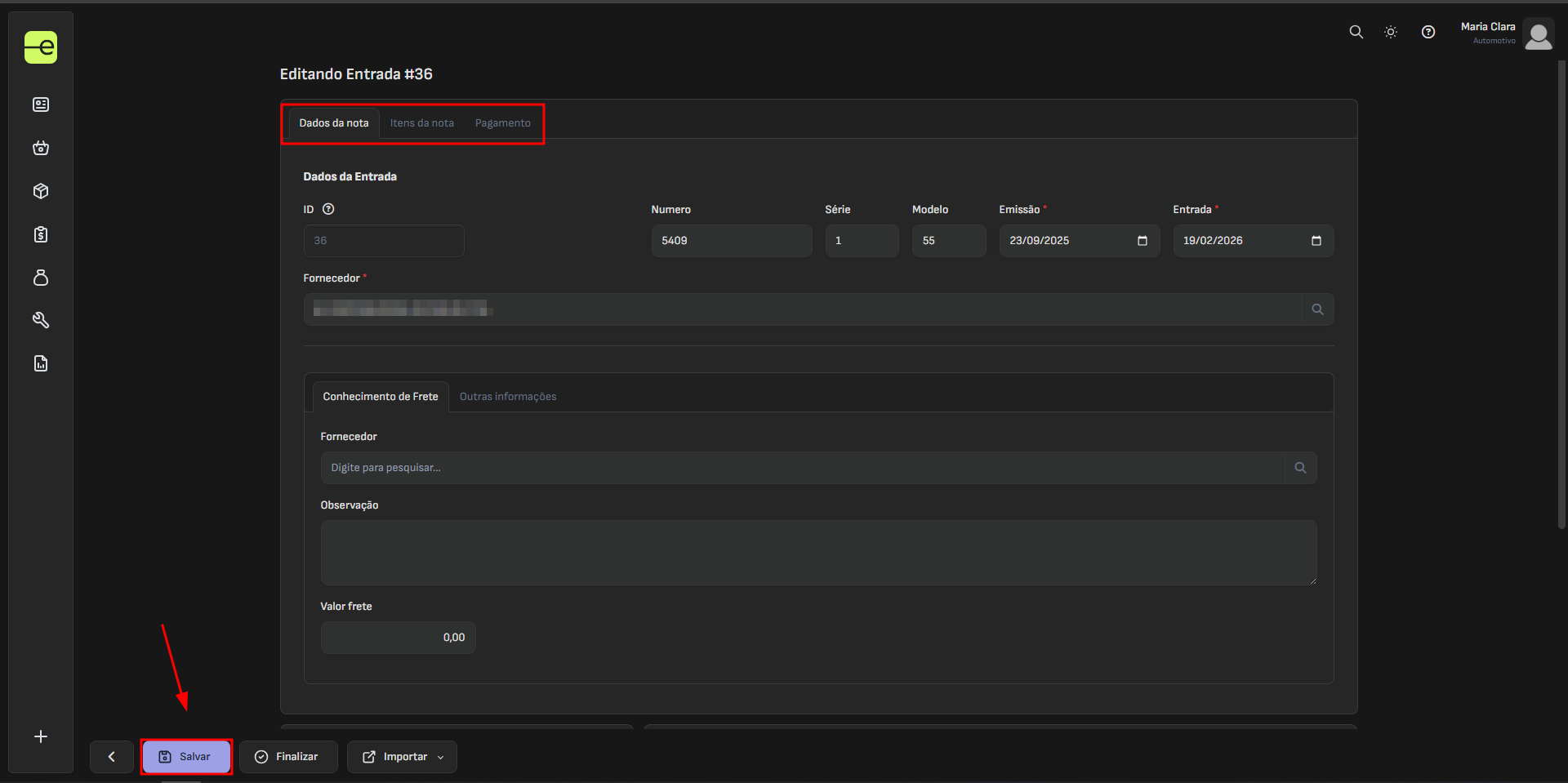Switch to the Pagamento tab

coord(502,123)
